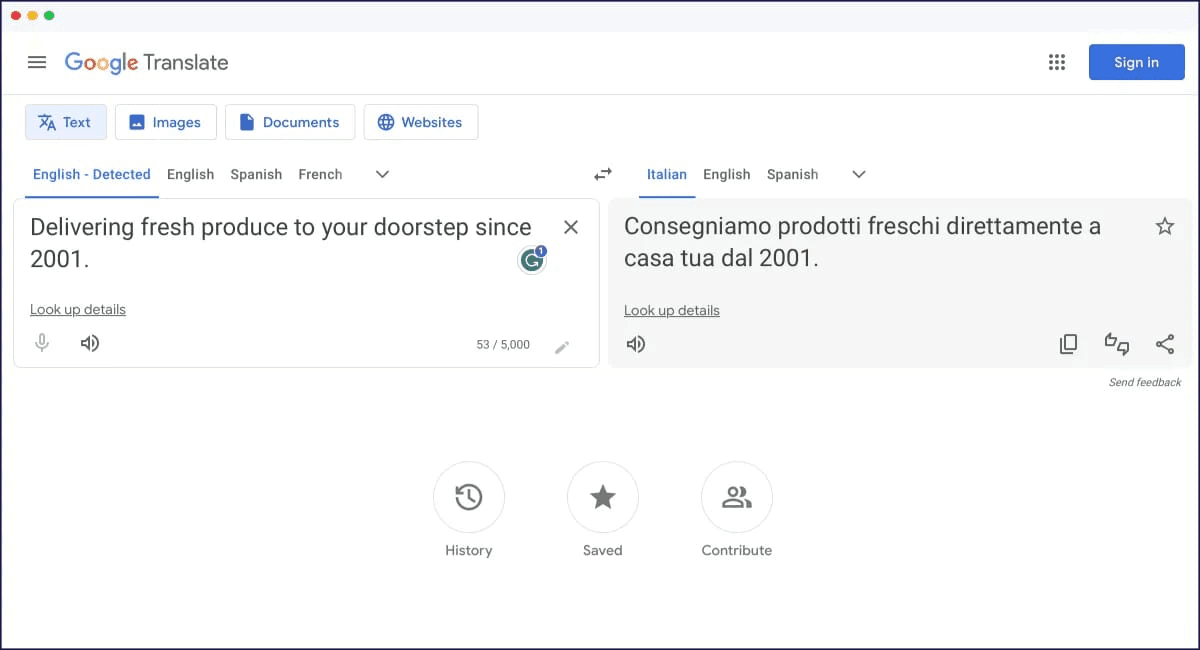Screen dimensions: 1200x650
Task: Open Look up details for the translation
Action: tap(671, 310)
